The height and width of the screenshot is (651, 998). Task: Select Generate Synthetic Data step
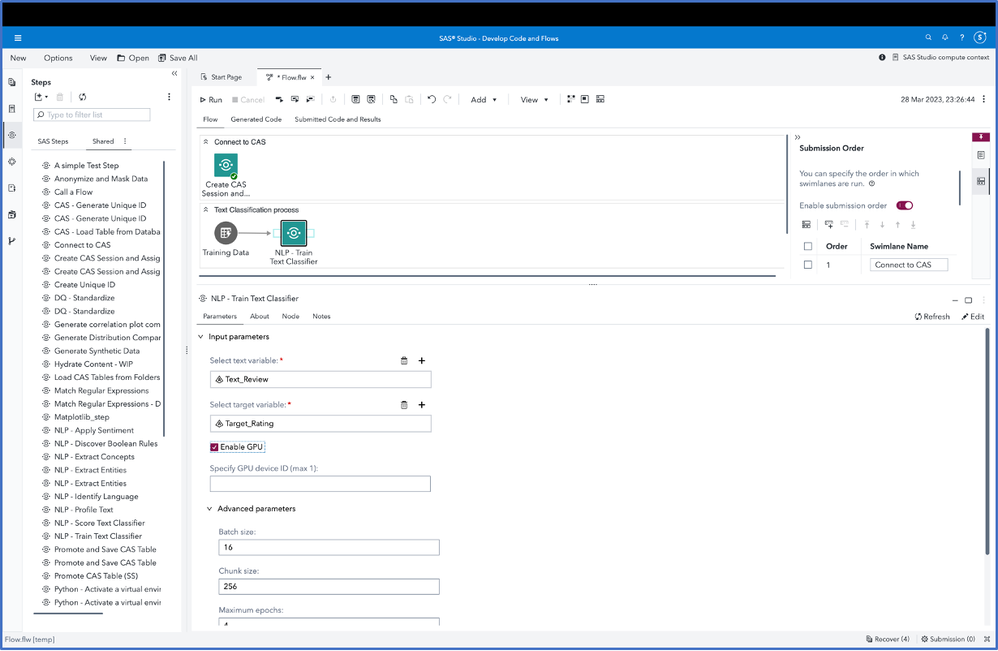click(x=96, y=351)
